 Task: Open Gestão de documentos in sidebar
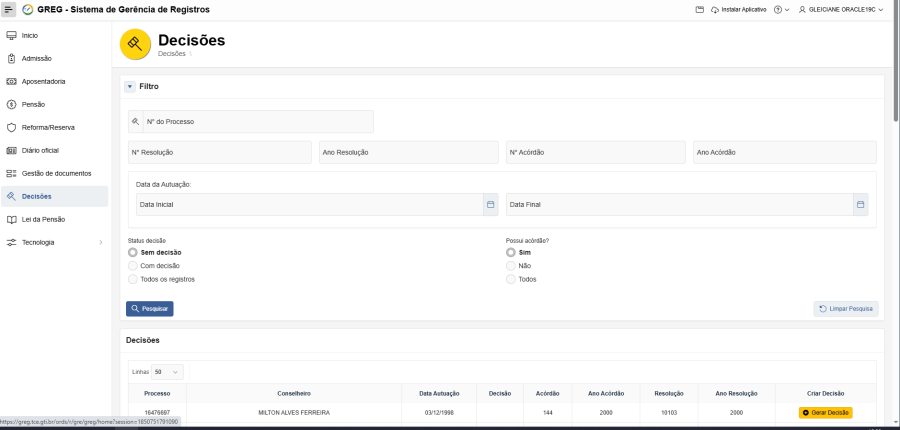point(56,173)
